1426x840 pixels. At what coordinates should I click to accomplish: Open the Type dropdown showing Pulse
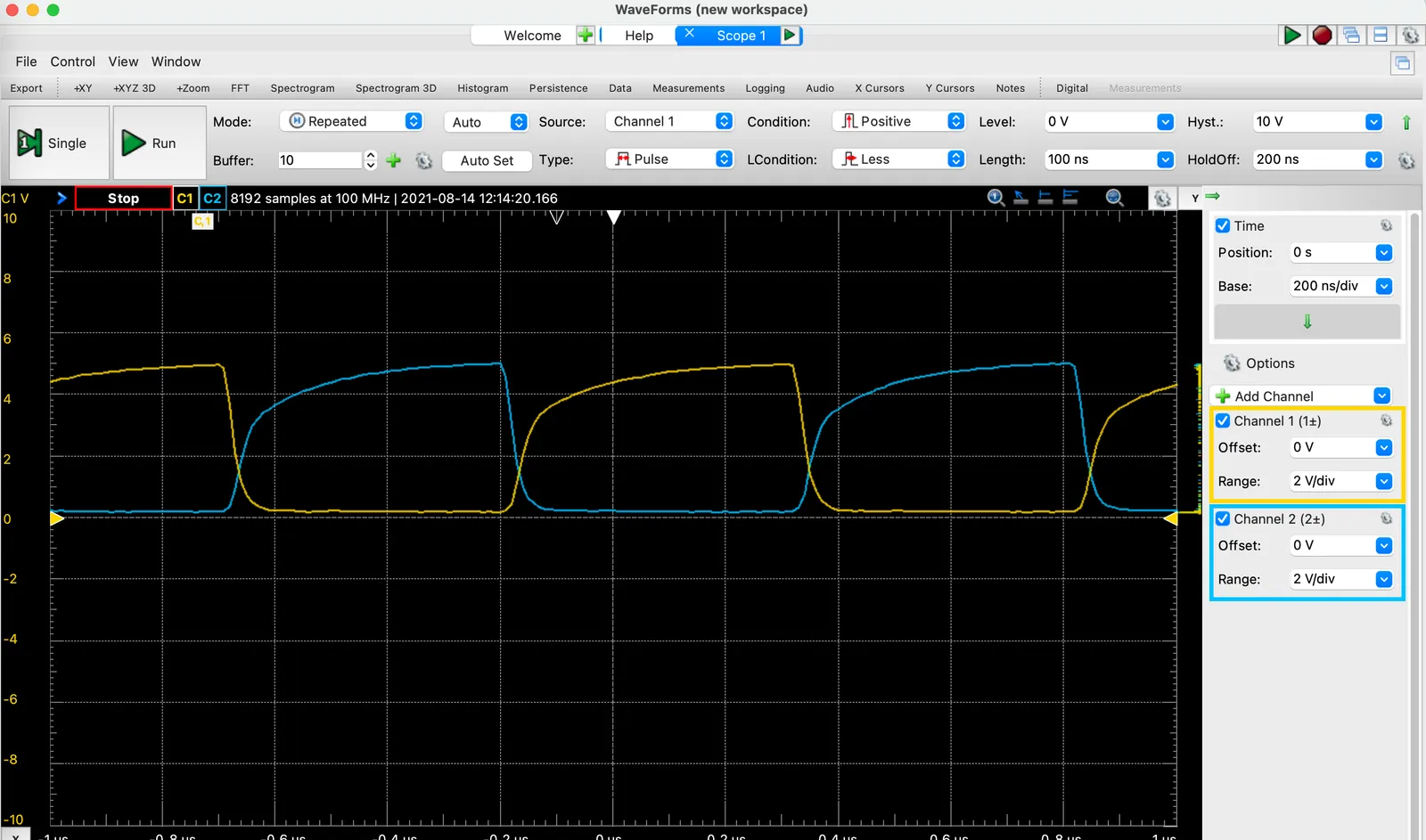point(668,159)
